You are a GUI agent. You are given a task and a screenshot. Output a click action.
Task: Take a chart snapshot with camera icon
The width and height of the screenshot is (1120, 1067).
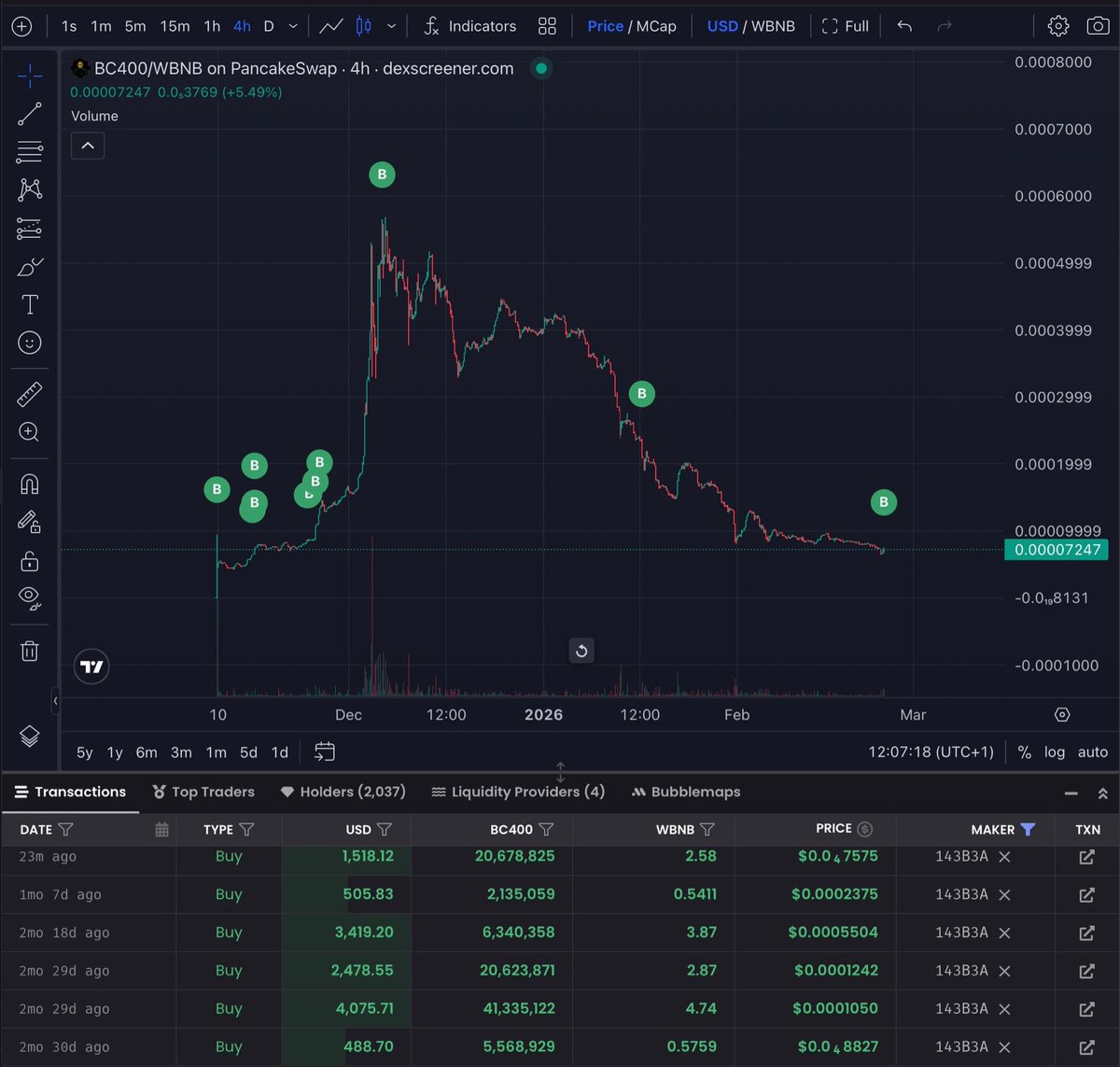[x=1099, y=26]
